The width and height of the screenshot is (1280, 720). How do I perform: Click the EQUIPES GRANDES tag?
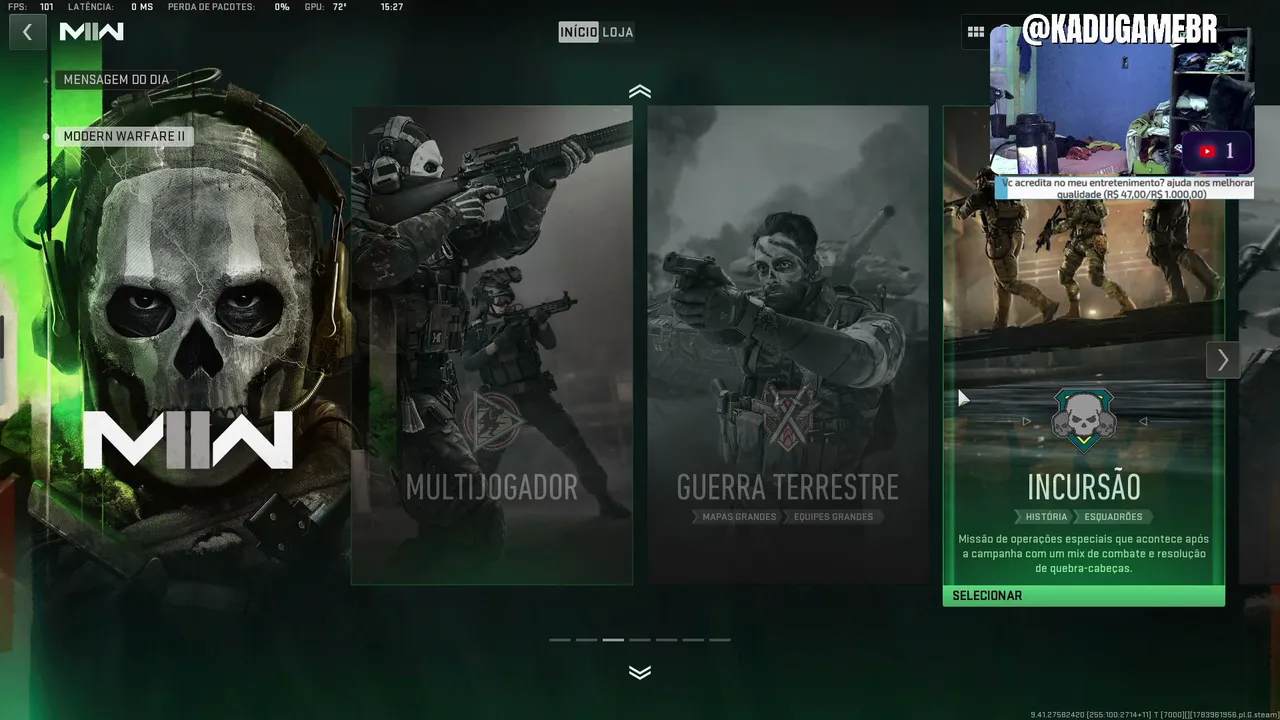(x=833, y=517)
